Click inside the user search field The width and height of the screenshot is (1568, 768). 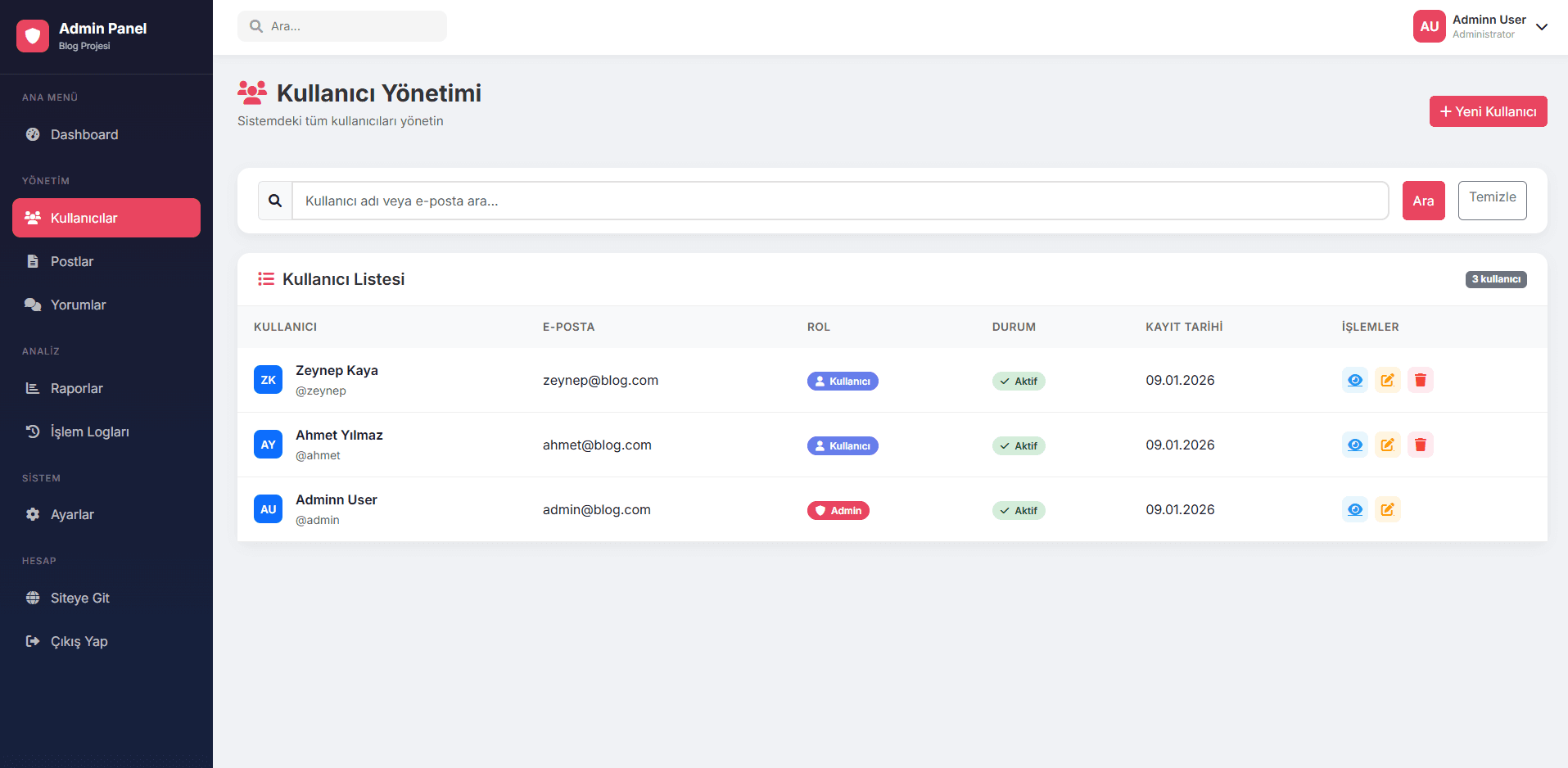pyautogui.click(x=835, y=201)
